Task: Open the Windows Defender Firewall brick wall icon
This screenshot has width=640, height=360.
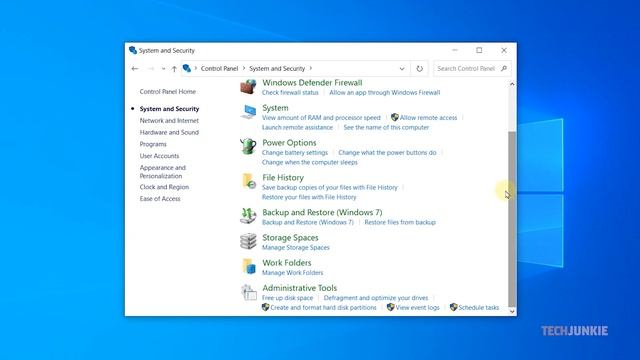Action: (x=248, y=87)
